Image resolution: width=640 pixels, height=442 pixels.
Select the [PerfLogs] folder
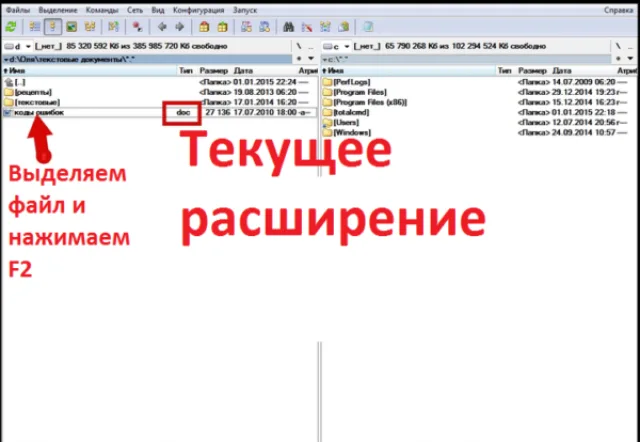[478, 82]
